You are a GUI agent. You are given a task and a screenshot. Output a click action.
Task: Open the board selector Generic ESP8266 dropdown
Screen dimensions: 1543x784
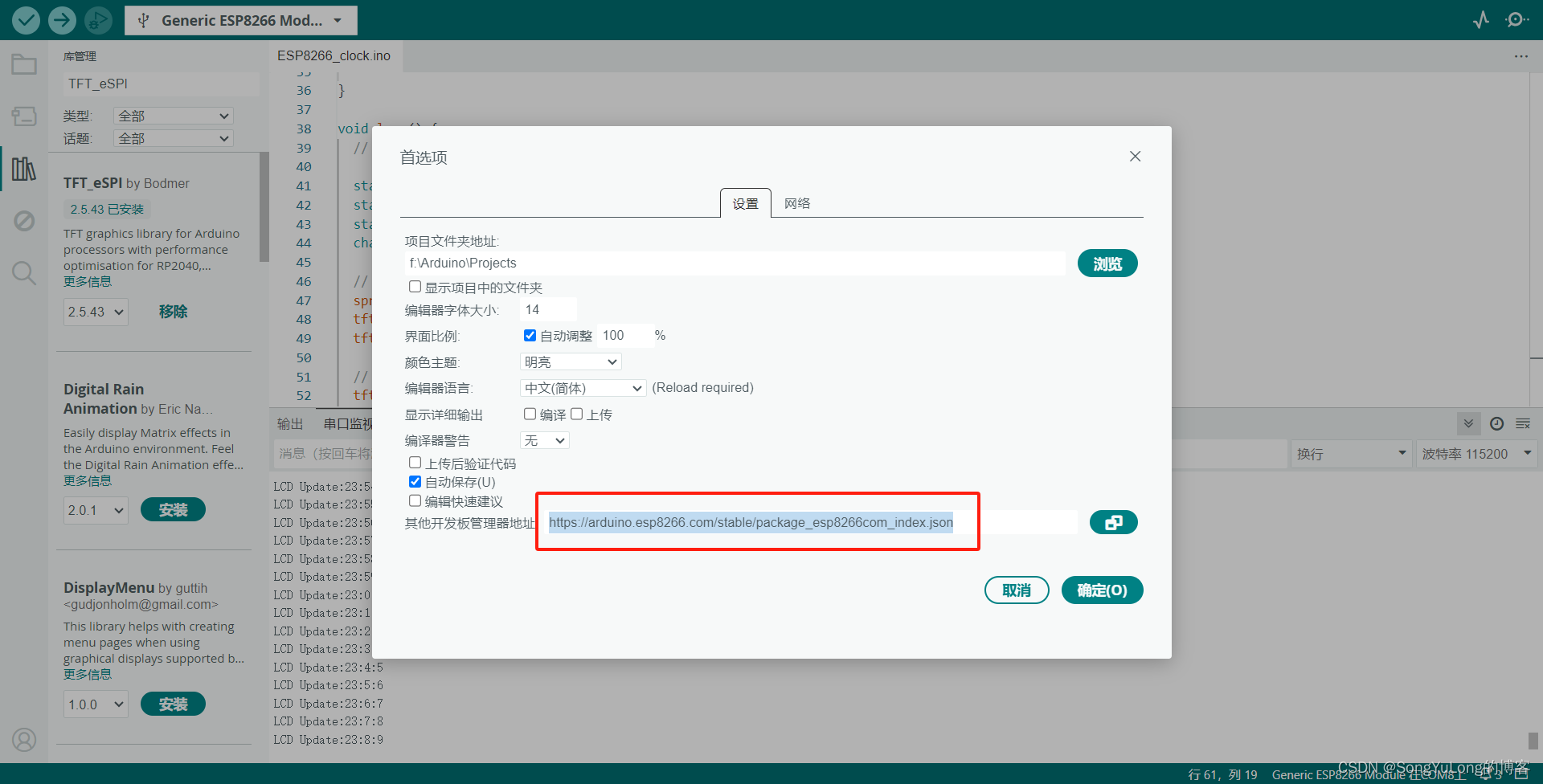click(241, 20)
